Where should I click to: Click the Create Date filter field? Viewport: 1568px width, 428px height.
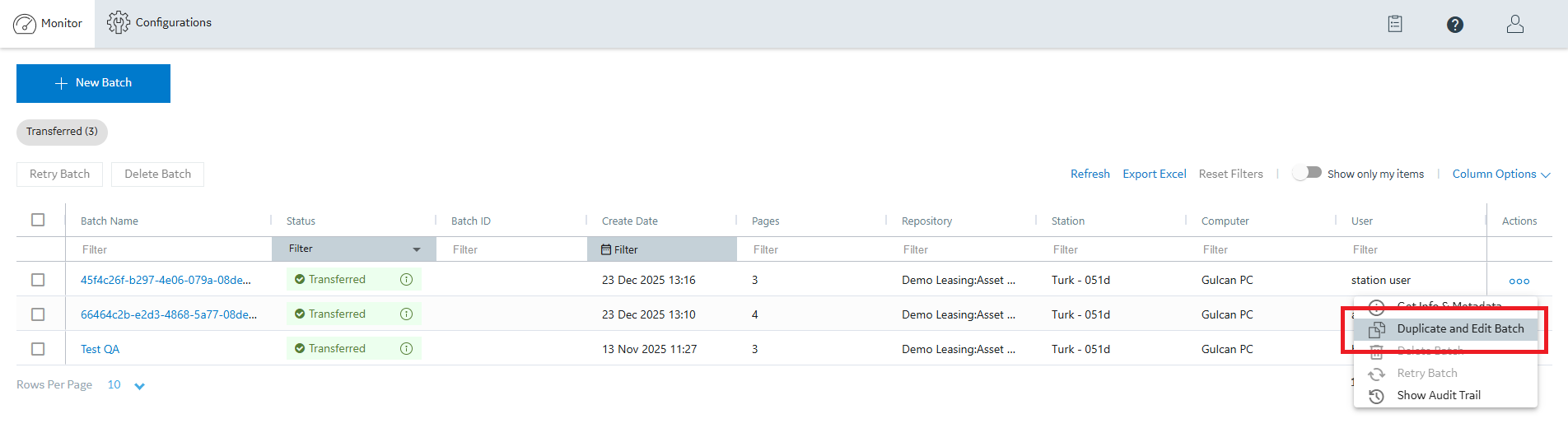pos(662,249)
